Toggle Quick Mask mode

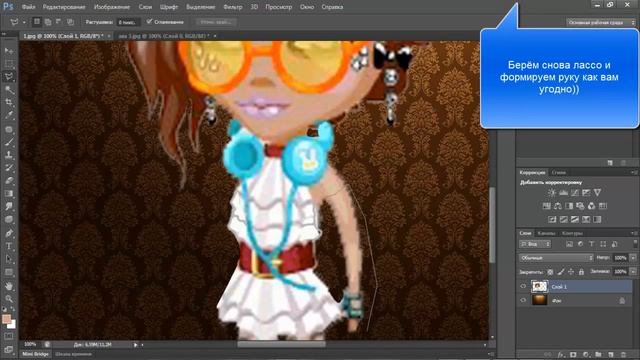(9, 336)
